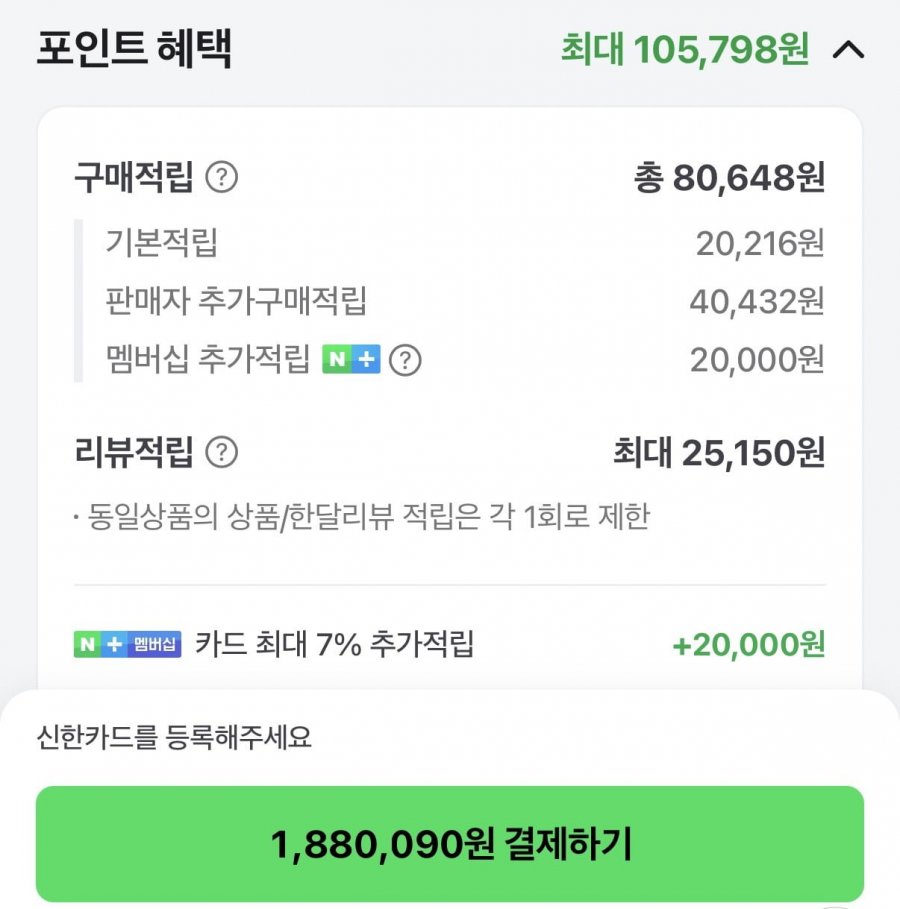900x909 pixels.
Task: Tap the help icon beside 멤버십 추가적립
Action: tap(404, 360)
